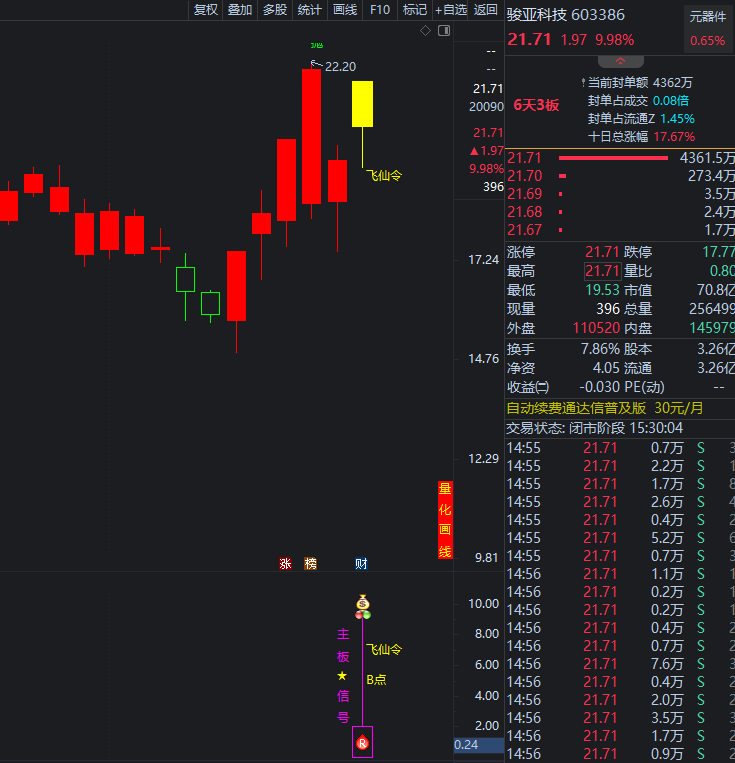Click 飞仙令 label under yellow candle
The image size is (735, 763).
[x=384, y=175]
